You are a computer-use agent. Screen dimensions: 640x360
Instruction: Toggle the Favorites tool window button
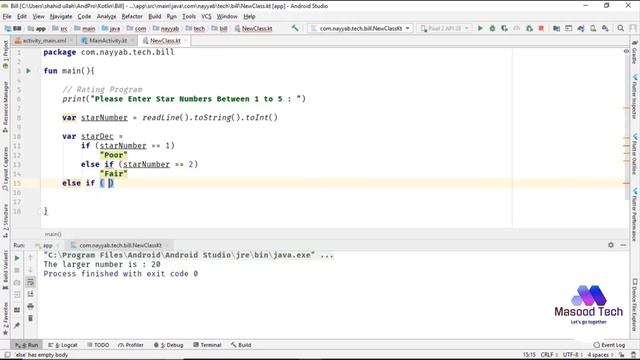pos(5,318)
